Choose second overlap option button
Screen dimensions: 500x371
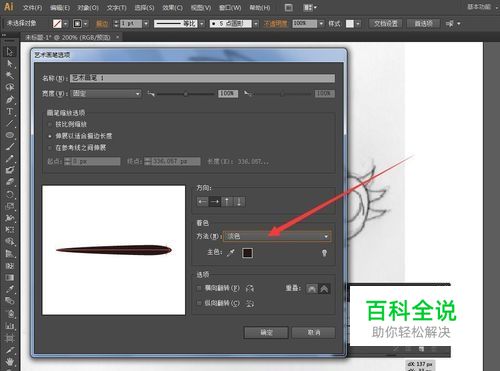(x=324, y=288)
